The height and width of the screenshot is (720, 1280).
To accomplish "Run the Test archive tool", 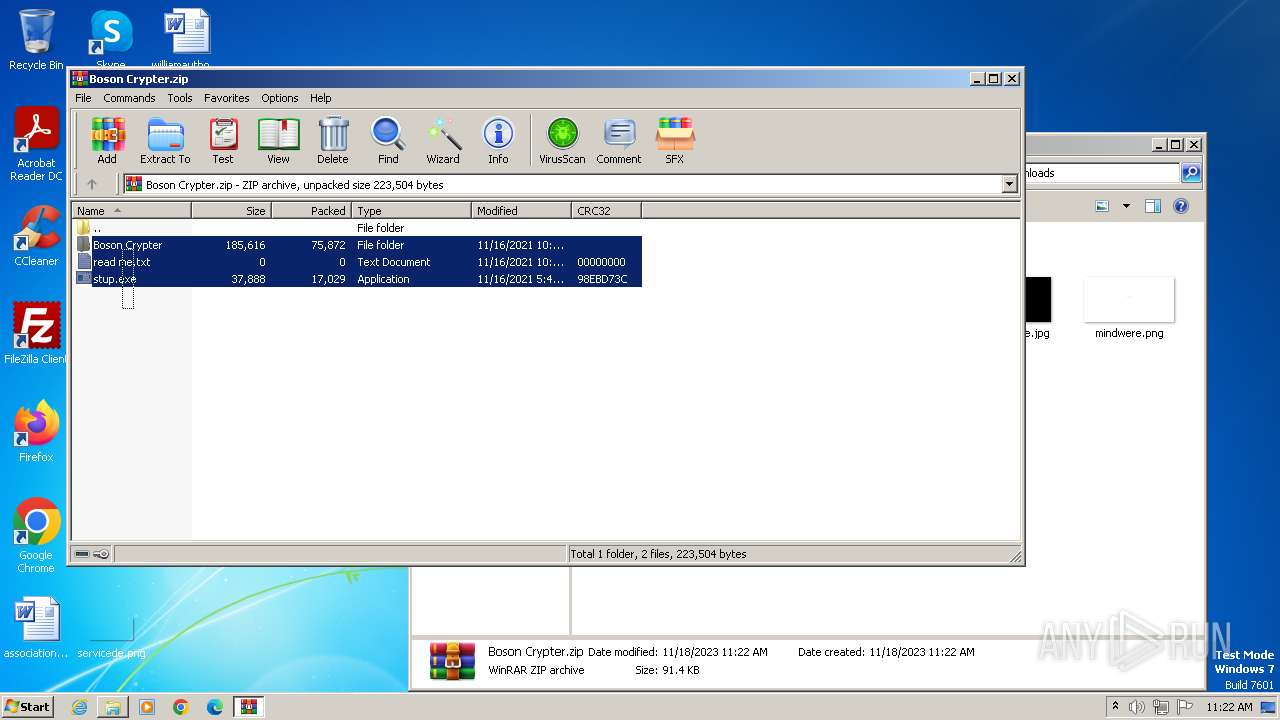I will click(223, 140).
